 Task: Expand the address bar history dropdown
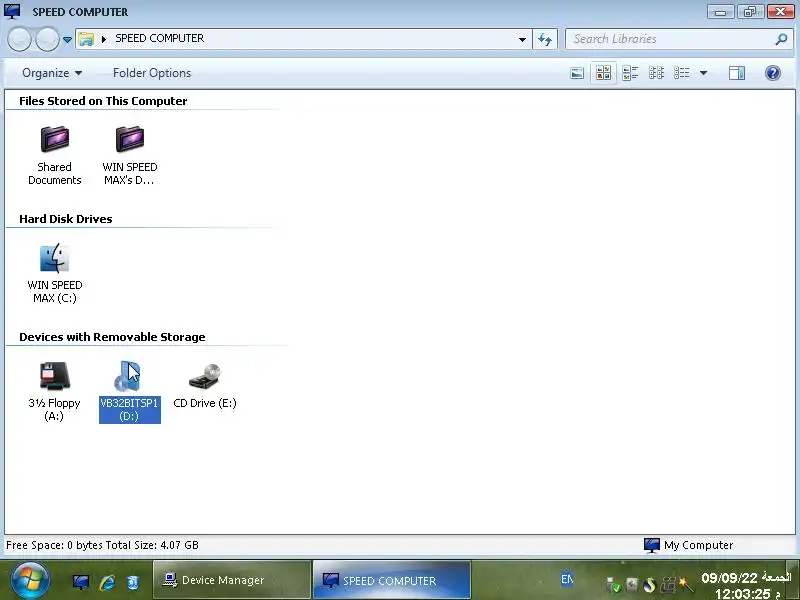[522, 39]
